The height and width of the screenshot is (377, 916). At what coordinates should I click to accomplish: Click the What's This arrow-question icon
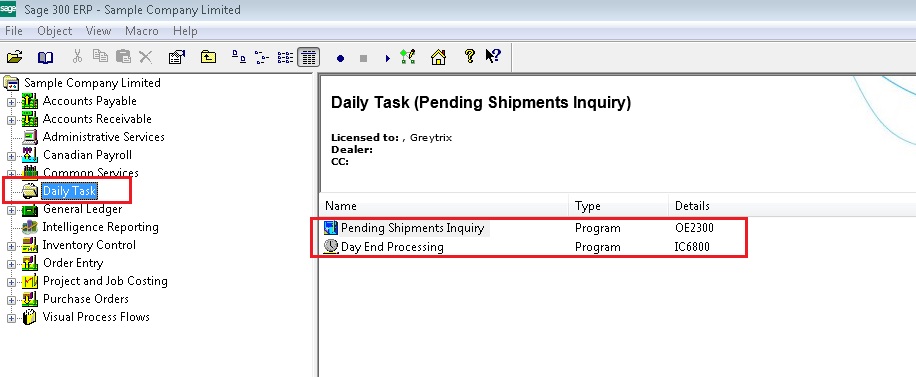point(493,56)
